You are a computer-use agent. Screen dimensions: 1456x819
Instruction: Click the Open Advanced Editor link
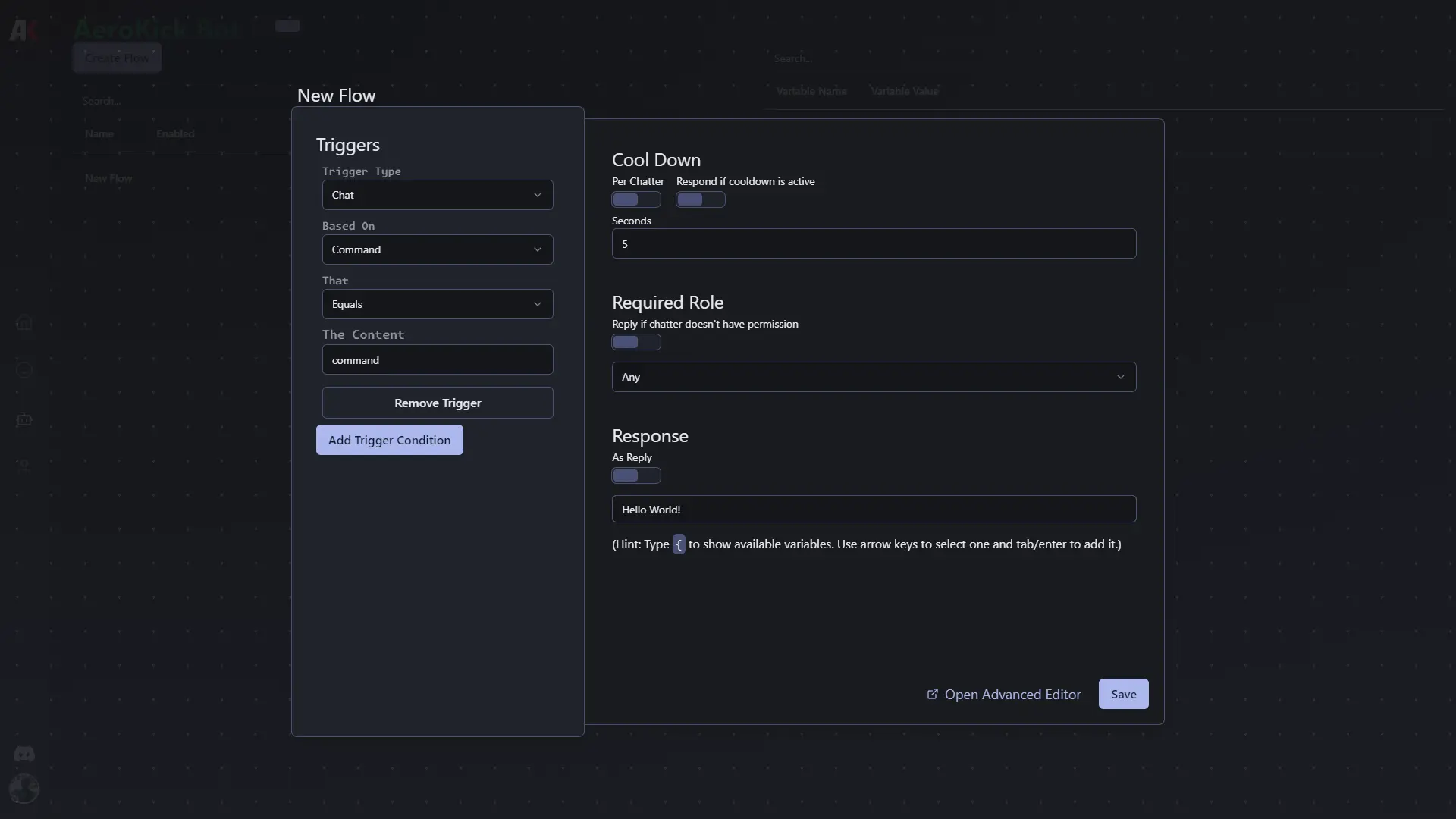(x=1003, y=693)
